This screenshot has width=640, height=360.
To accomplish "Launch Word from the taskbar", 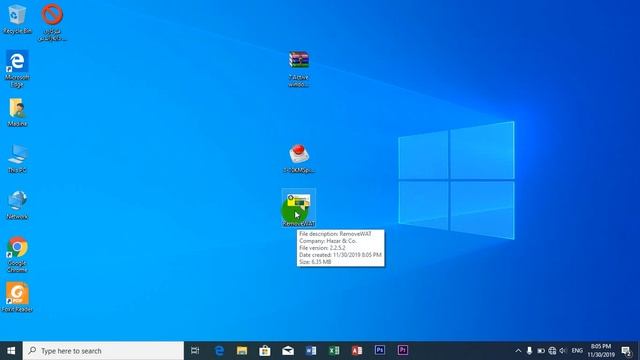I will pyautogui.click(x=311, y=351).
